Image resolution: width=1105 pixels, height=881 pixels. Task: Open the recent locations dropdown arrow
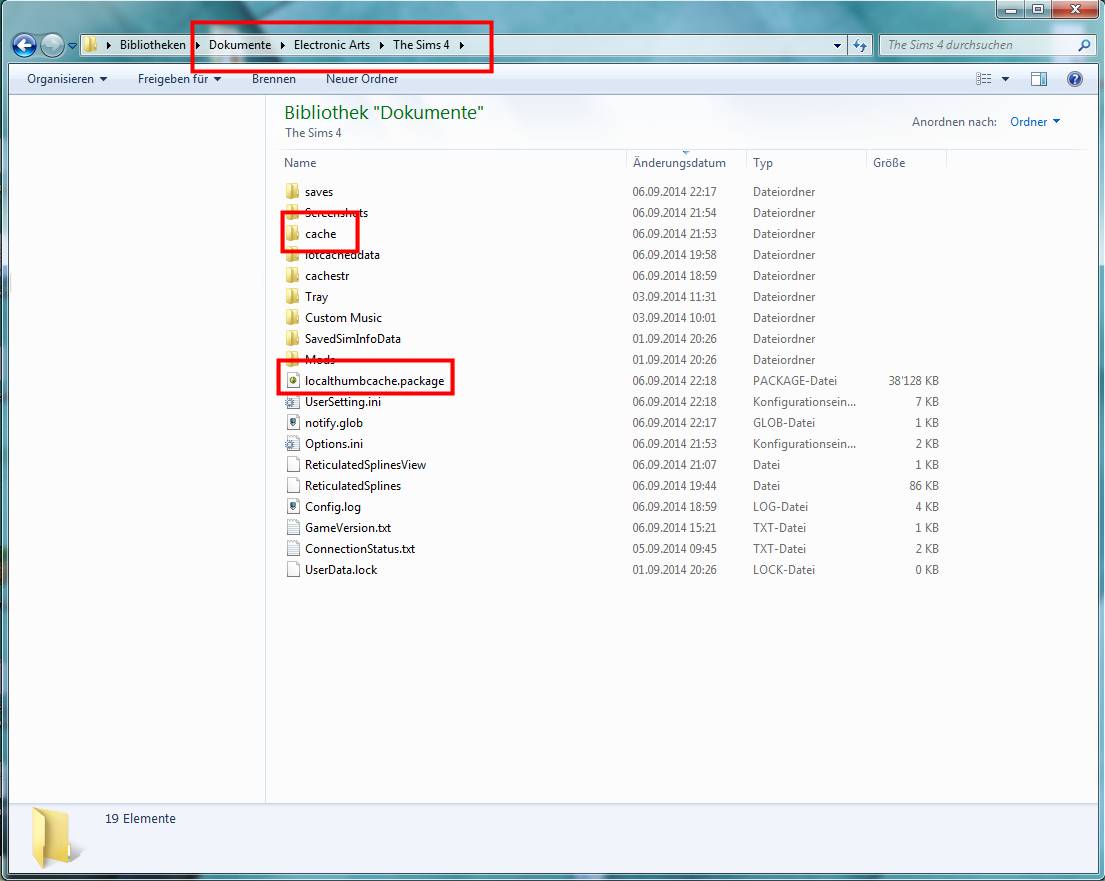[x=72, y=46]
